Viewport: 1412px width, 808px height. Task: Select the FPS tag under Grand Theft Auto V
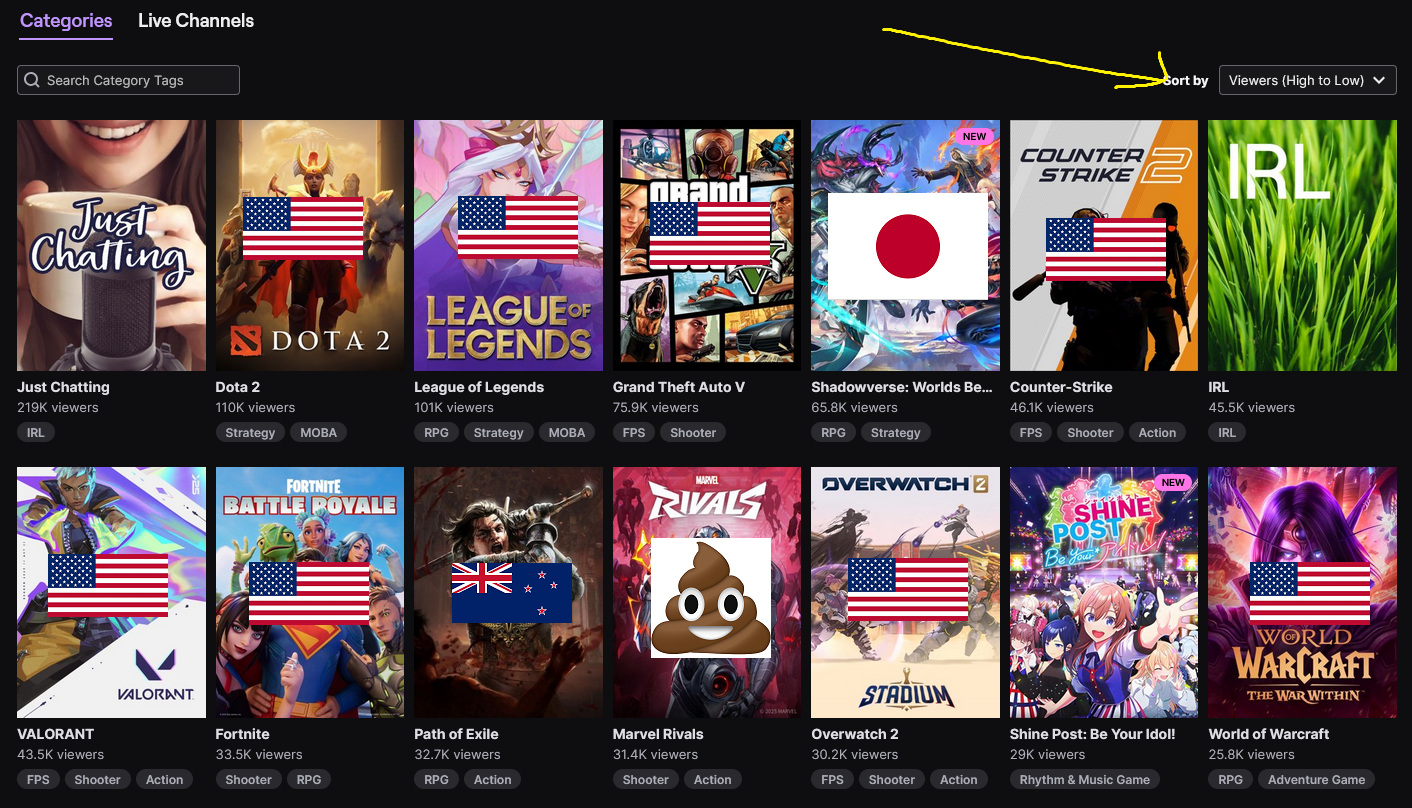point(634,433)
